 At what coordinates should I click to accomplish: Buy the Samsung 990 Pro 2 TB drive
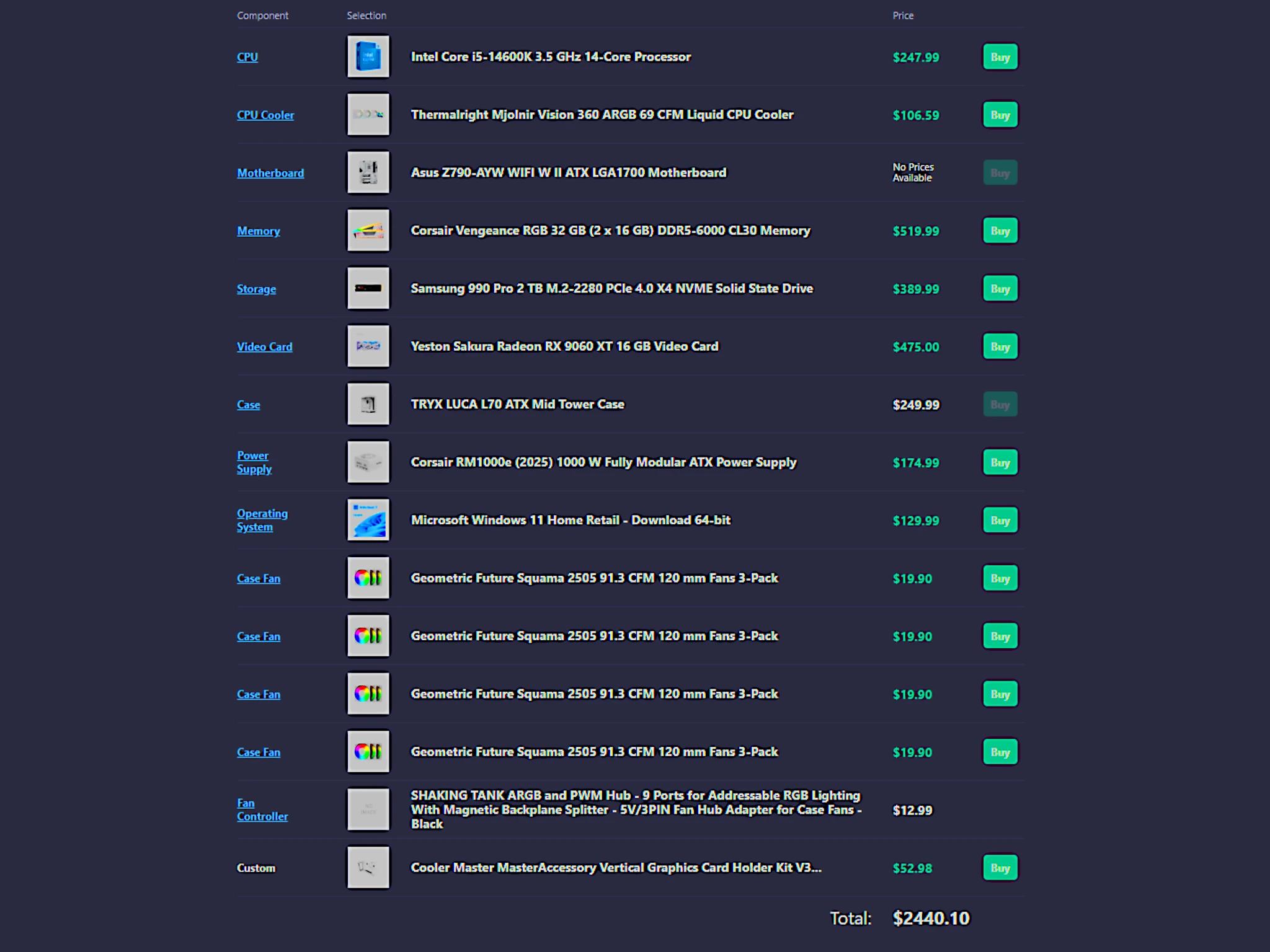pyautogui.click(x=1000, y=288)
